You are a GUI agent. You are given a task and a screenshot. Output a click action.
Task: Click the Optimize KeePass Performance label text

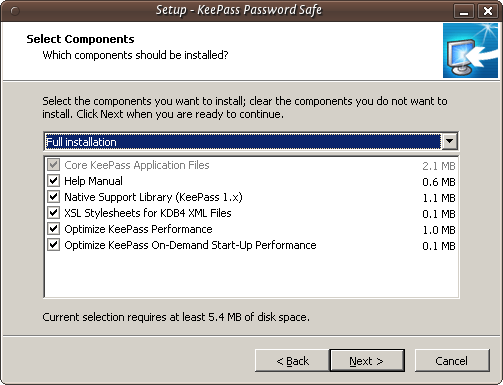[x=138, y=229]
